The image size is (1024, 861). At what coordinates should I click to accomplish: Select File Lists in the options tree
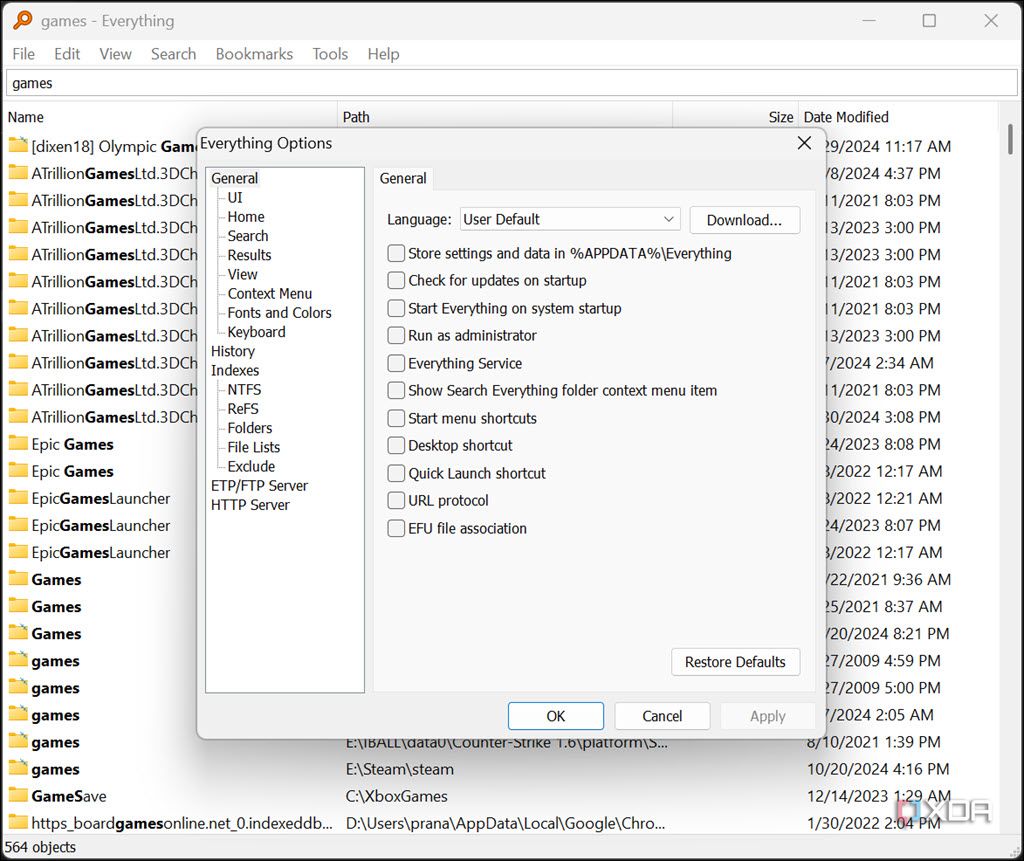(254, 447)
